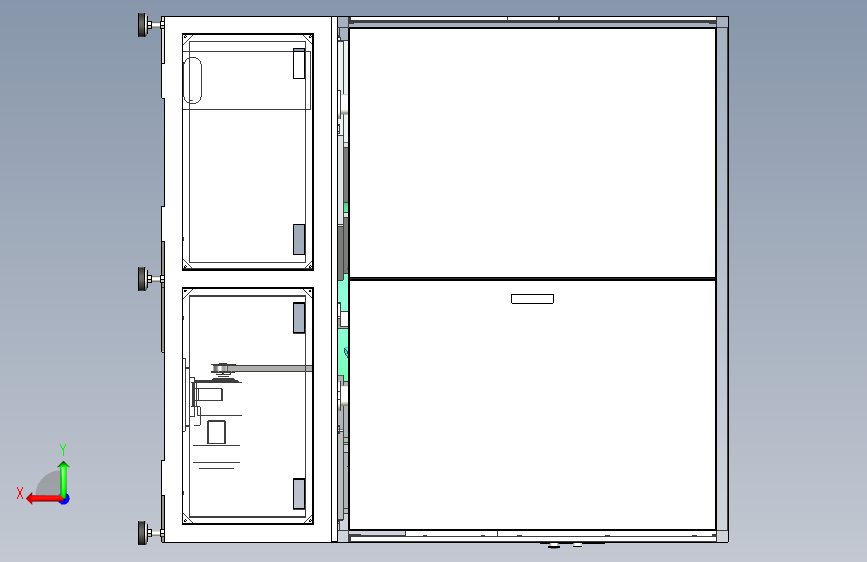Select the bottom-left leveling foot of the cabinet
867x562 pixels.
pos(150,533)
